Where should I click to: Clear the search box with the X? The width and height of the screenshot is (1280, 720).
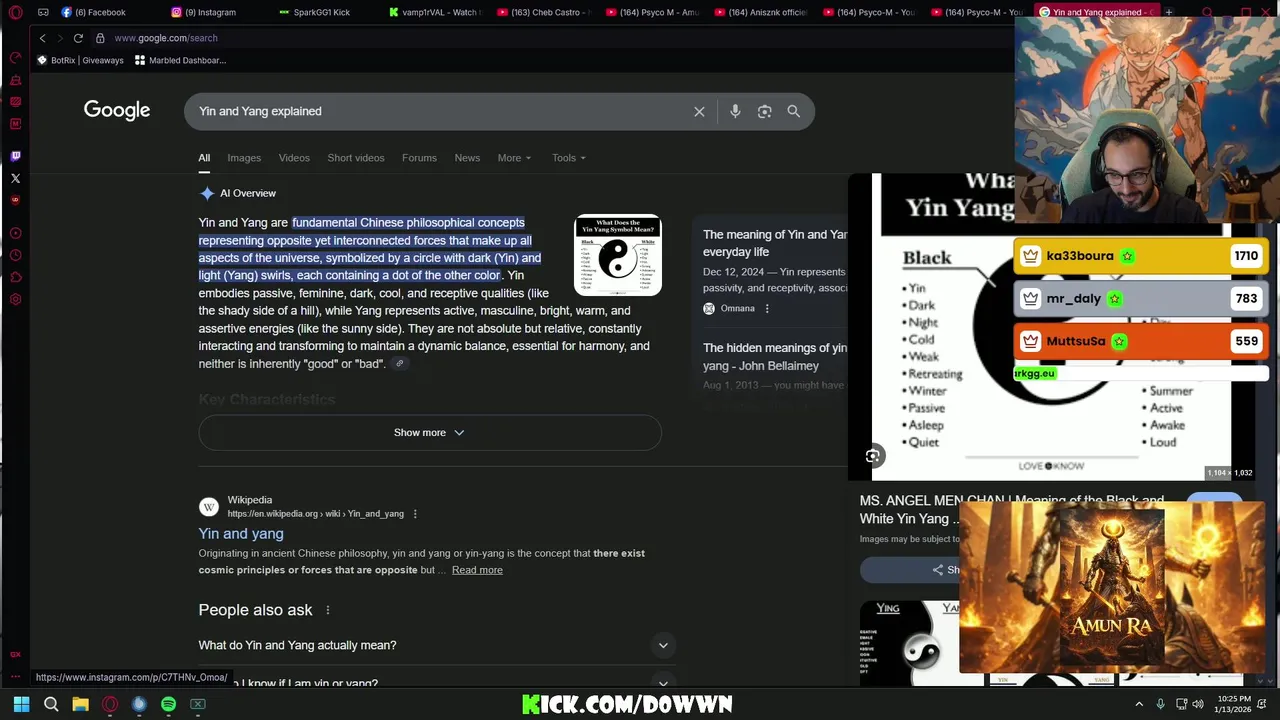tap(699, 112)
